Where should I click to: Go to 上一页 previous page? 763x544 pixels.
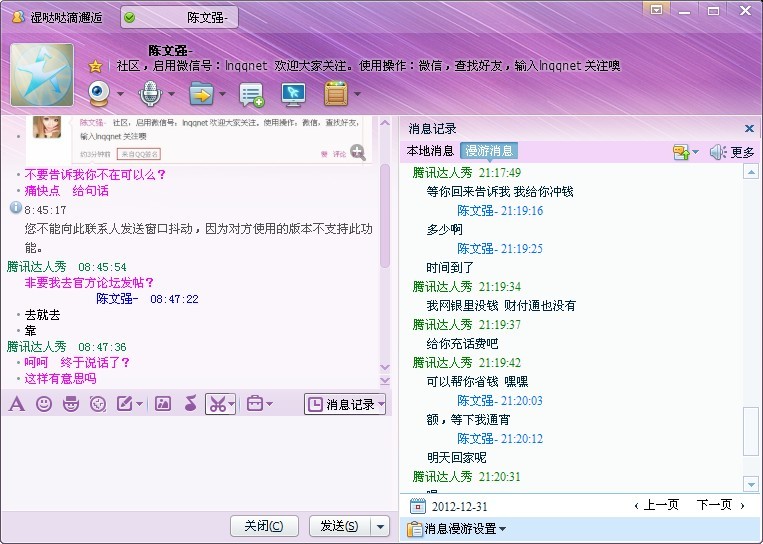click(x=656, y=505)
